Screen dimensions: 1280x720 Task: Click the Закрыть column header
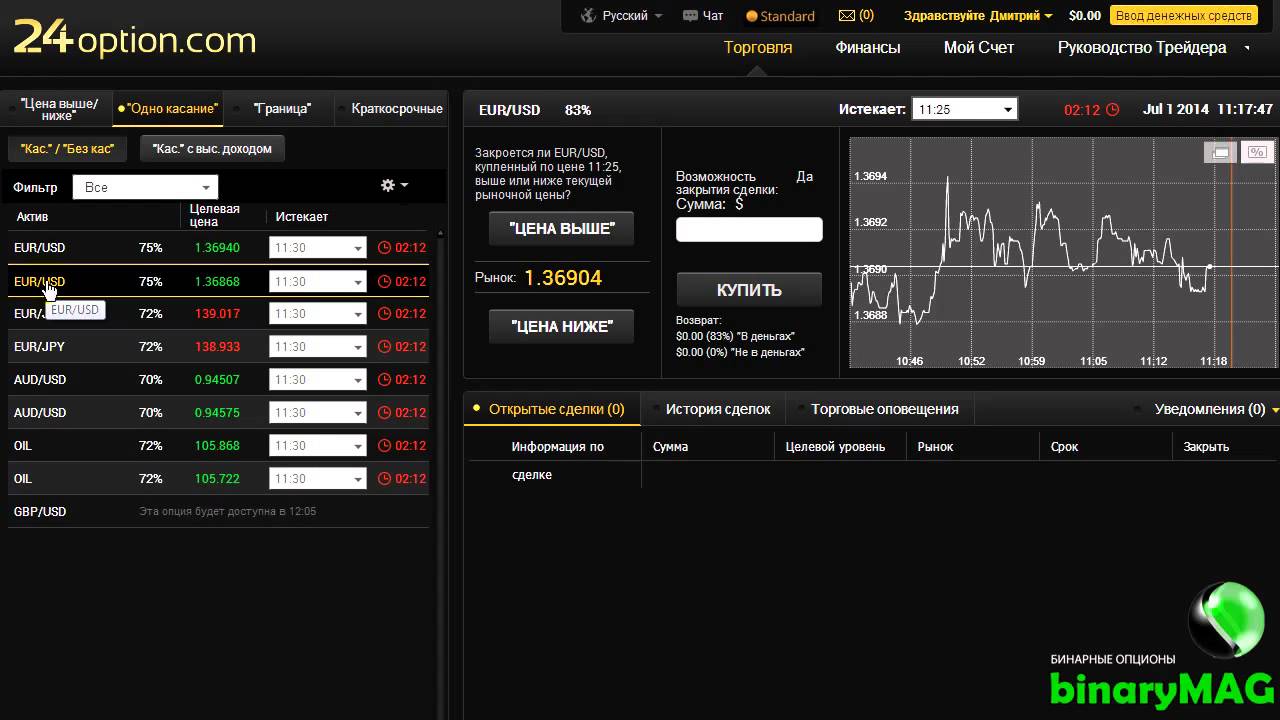(x=1206, y=447)
